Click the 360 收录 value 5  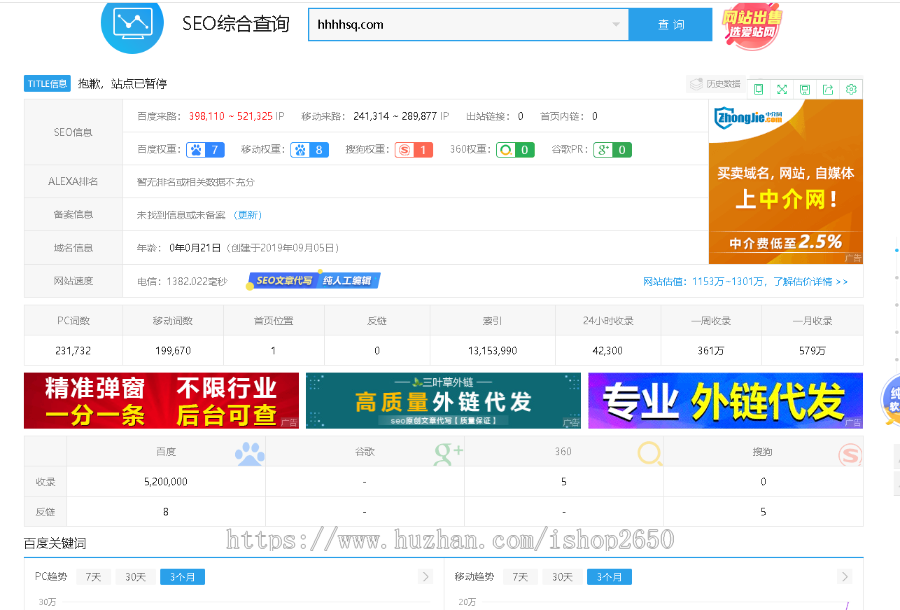(x=564, y=482)
